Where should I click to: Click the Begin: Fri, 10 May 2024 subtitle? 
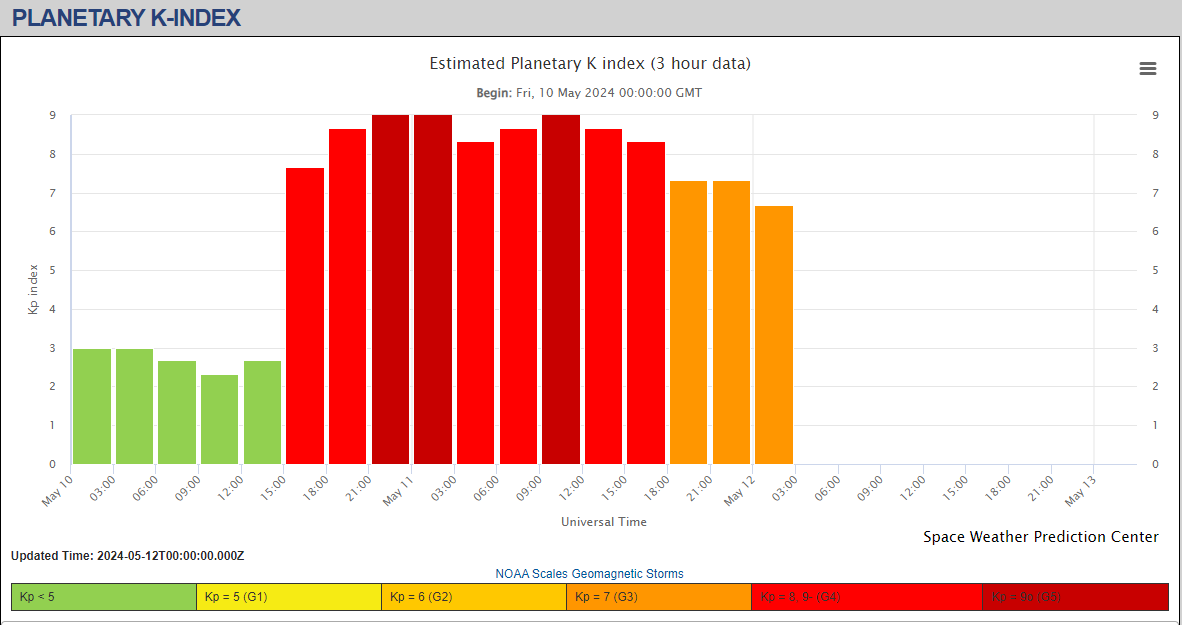pyautogui.click(x=589, y=93)
